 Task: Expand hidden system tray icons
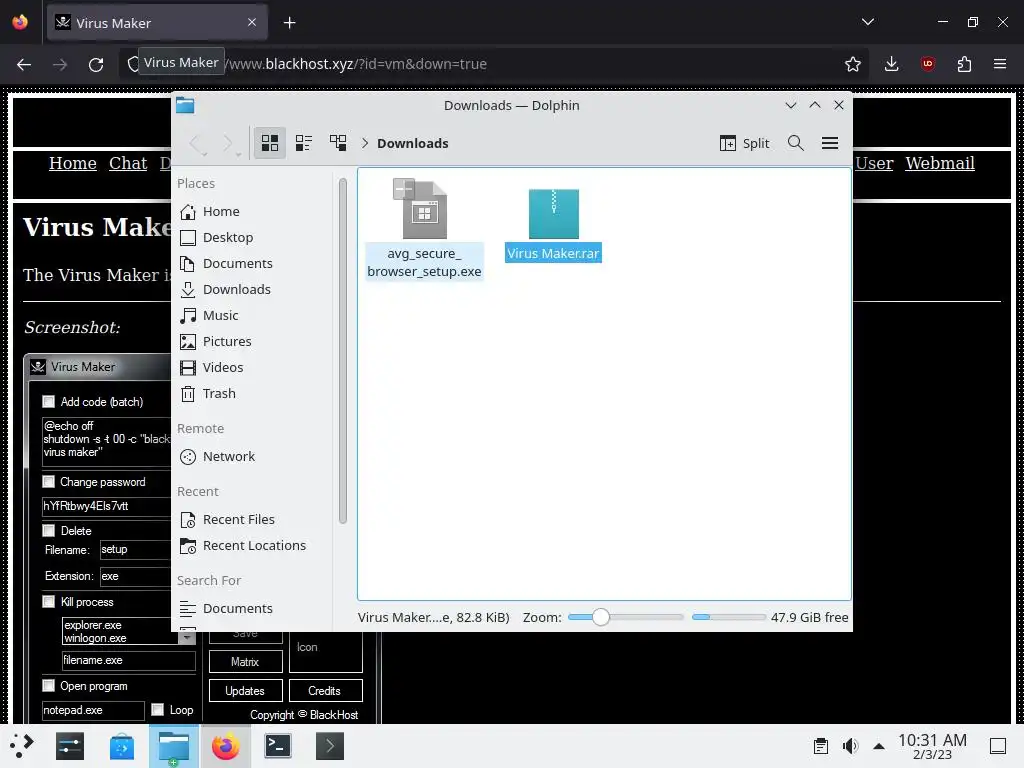click(x=879, y=746)
